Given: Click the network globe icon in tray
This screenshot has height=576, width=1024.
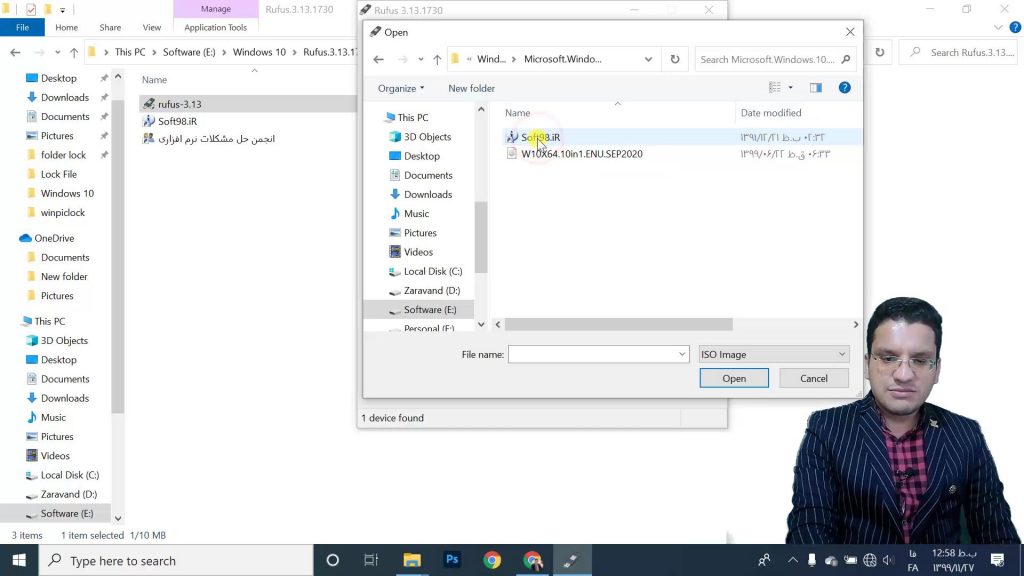Looking at the screenshot, I should tap(869, 560).
